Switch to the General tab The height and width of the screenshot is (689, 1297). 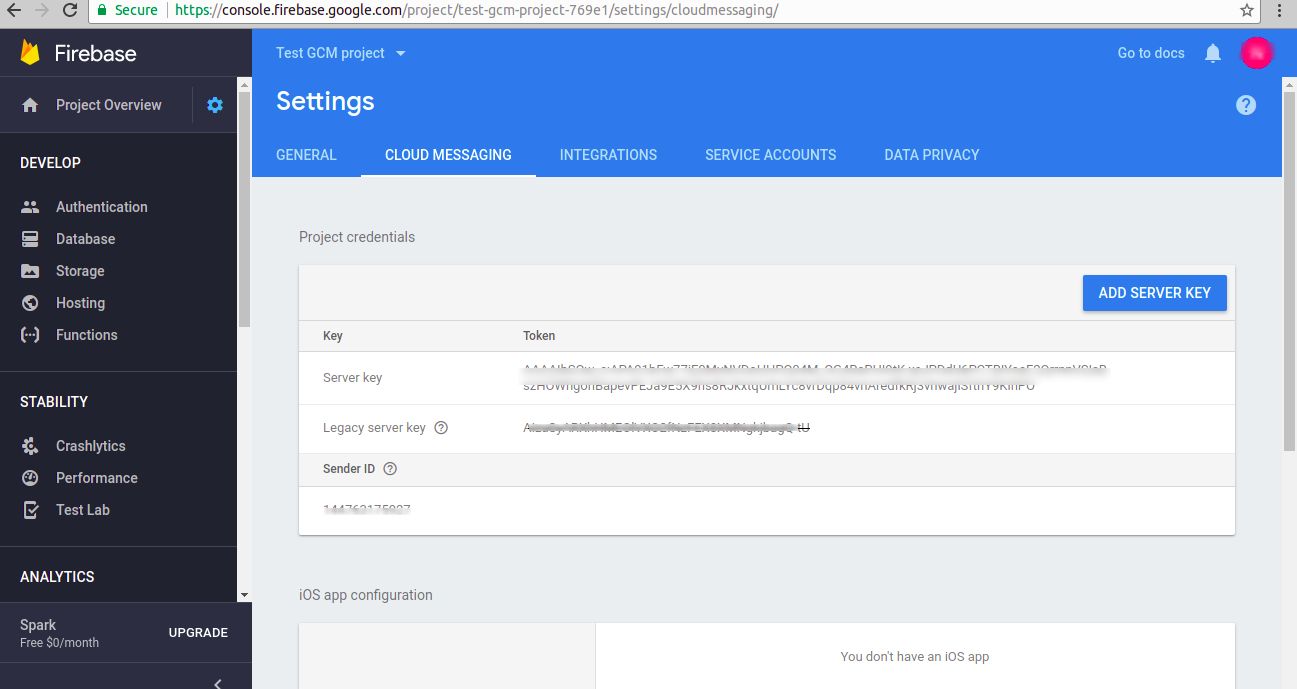[x=306, y=155]
